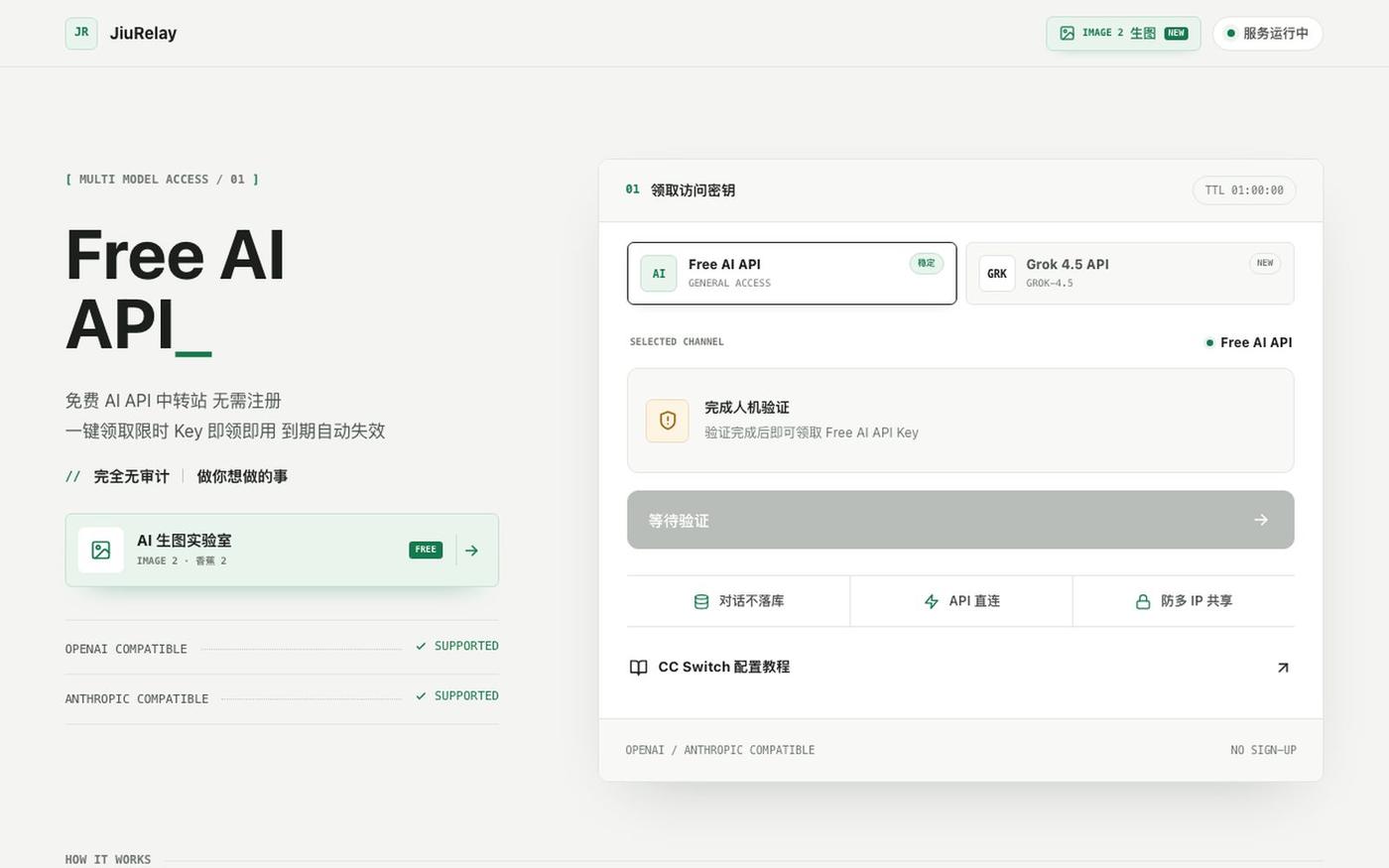Click the AI icon on the Free AI API tab

(659, 274)
